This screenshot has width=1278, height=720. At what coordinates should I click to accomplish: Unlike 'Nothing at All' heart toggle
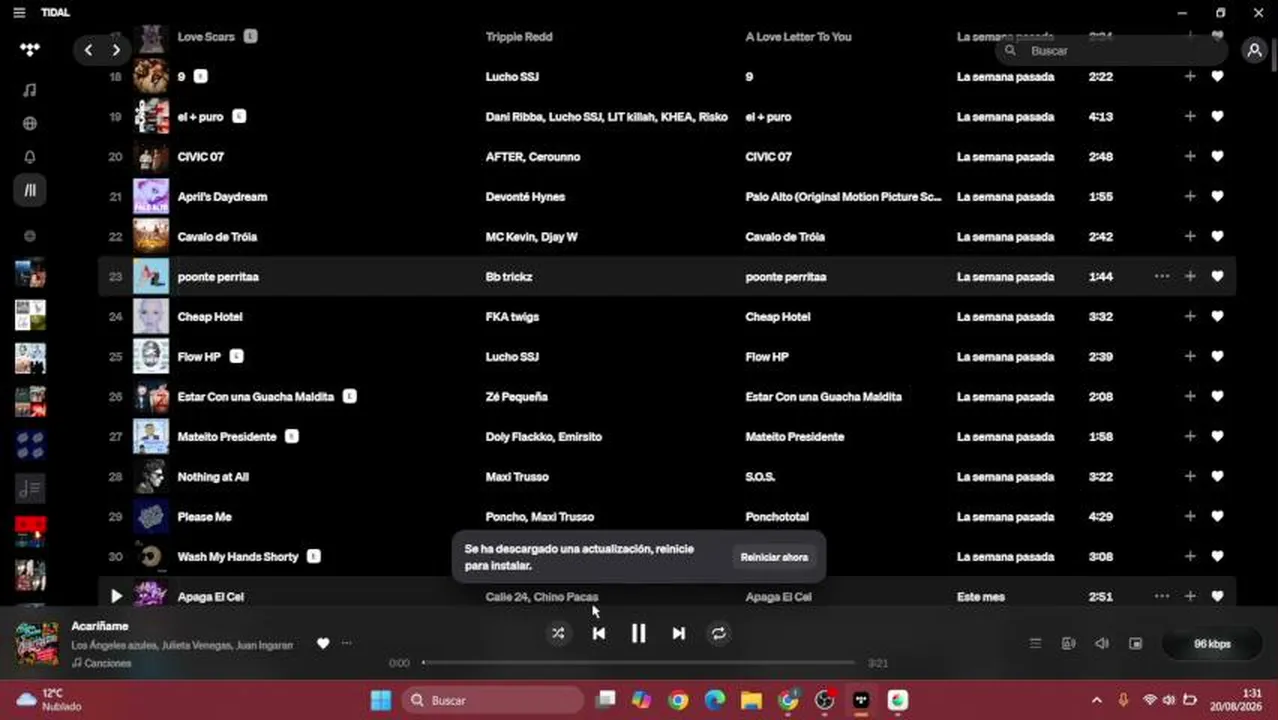[x=1217, y=476]
